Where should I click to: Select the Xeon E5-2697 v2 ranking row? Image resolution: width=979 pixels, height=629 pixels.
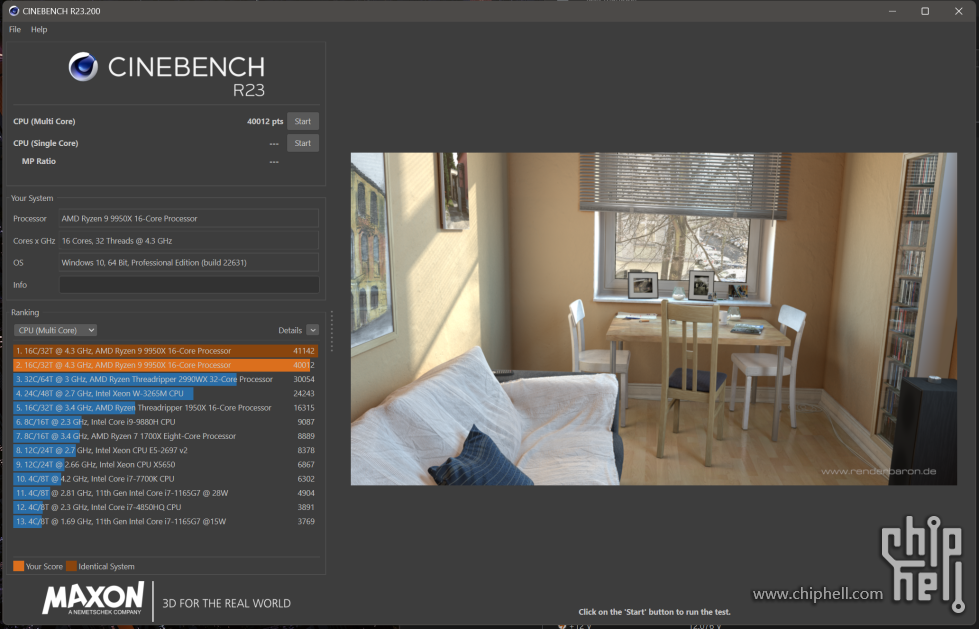click(x=165, y=450)
